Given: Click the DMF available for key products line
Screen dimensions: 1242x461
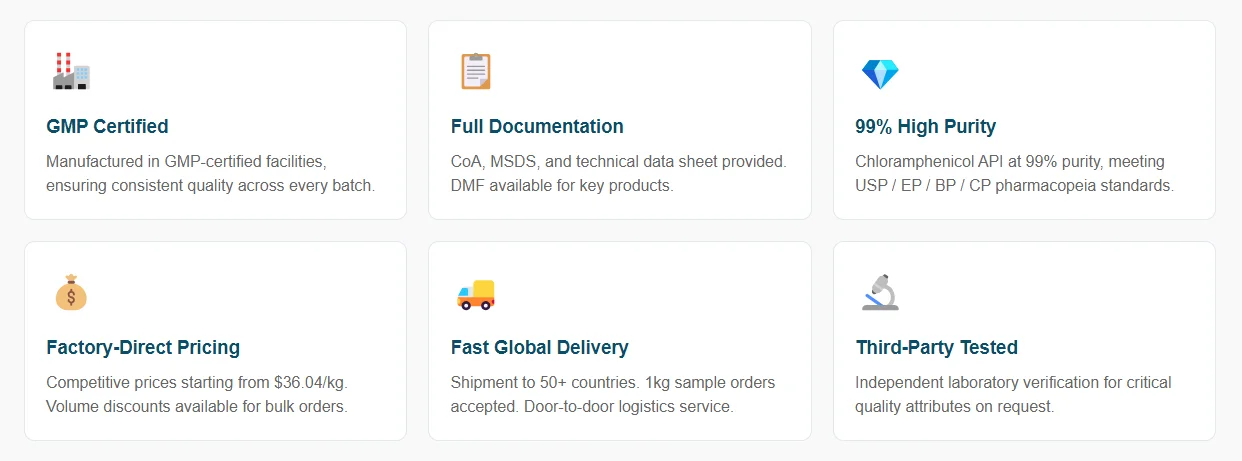Looking at the screenshot, I should click(x=562, y=186).
